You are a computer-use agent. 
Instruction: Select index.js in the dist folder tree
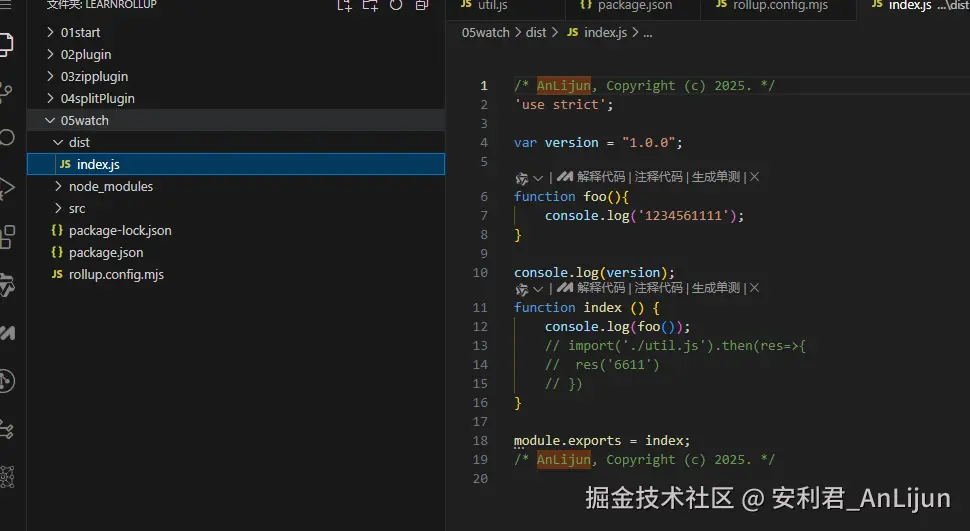pyautogui.click(x=236, y=164)
